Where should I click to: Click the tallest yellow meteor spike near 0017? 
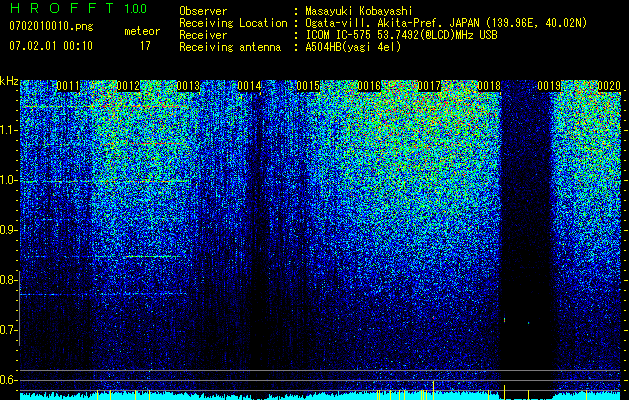click(433, 390)
